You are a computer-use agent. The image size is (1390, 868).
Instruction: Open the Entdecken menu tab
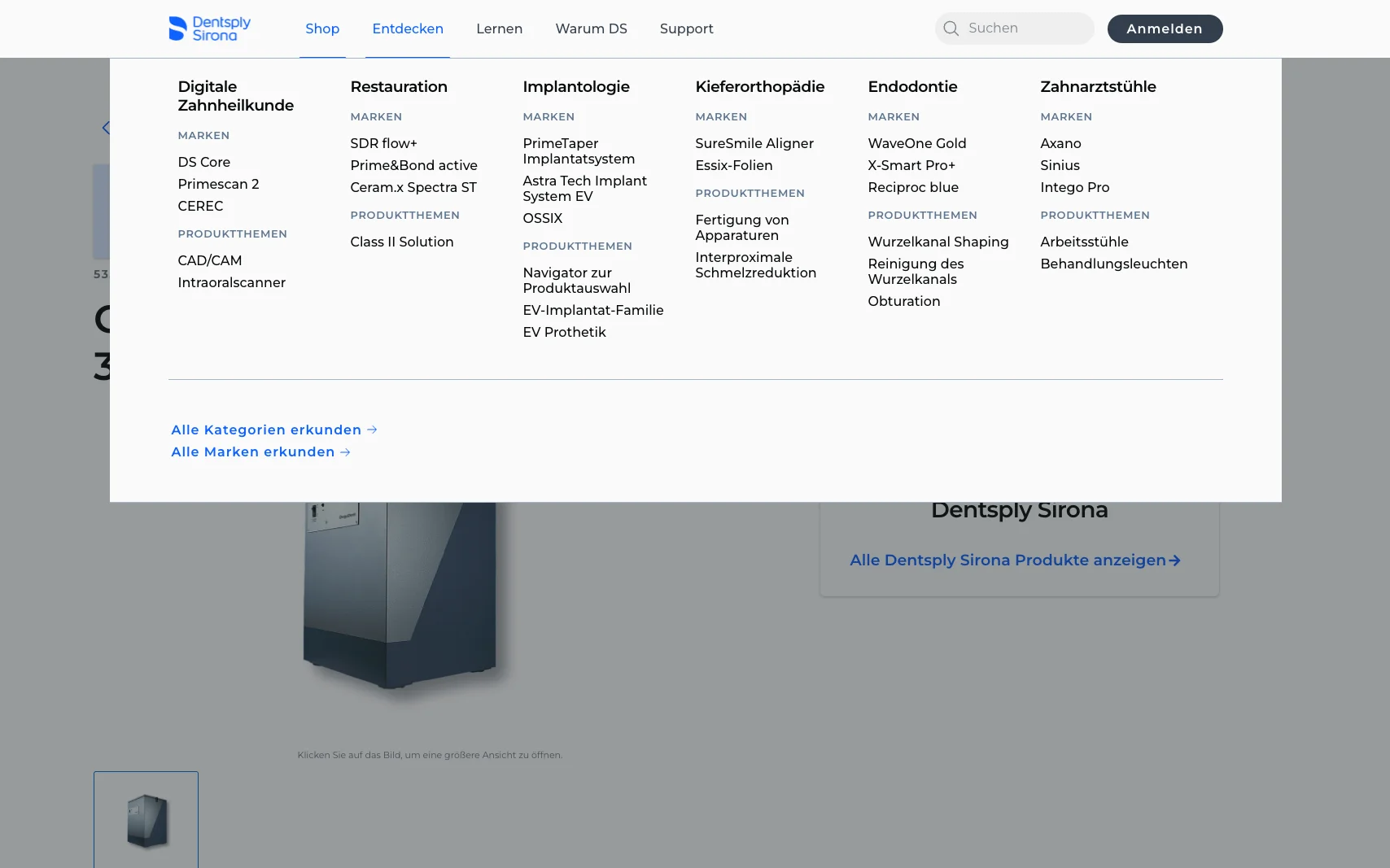point(408,28)
